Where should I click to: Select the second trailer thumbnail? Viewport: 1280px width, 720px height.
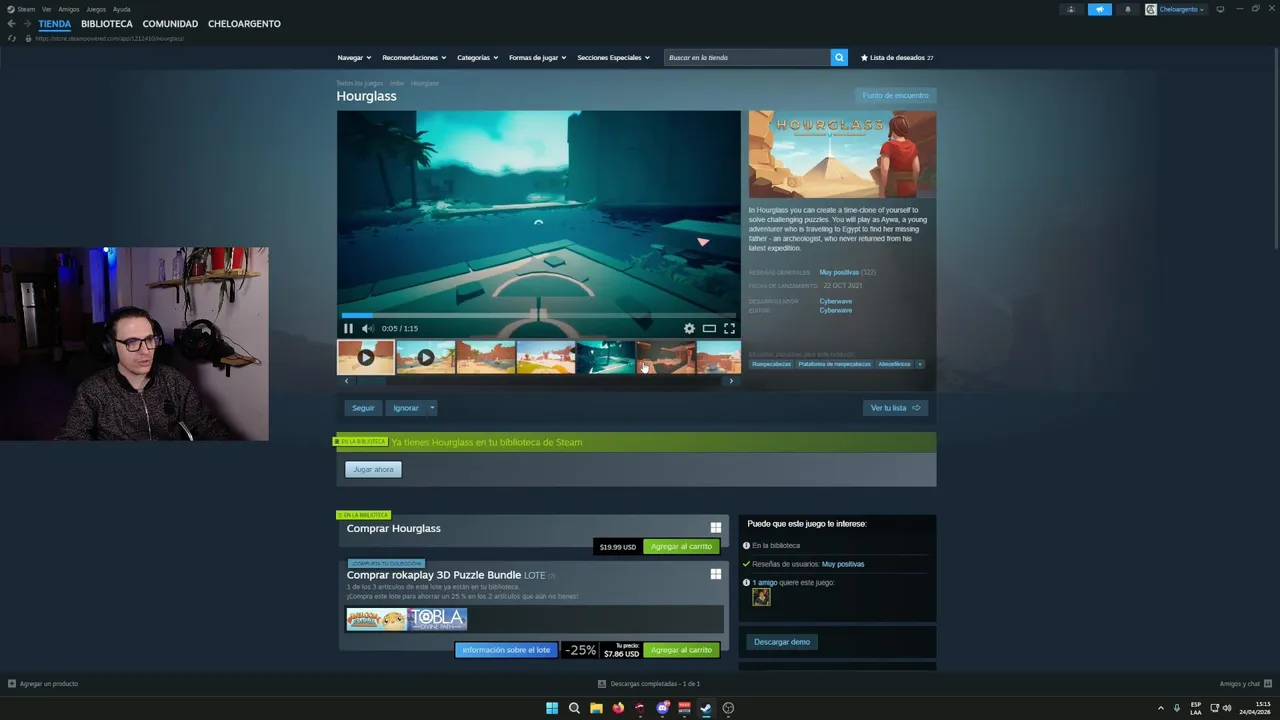425,357
